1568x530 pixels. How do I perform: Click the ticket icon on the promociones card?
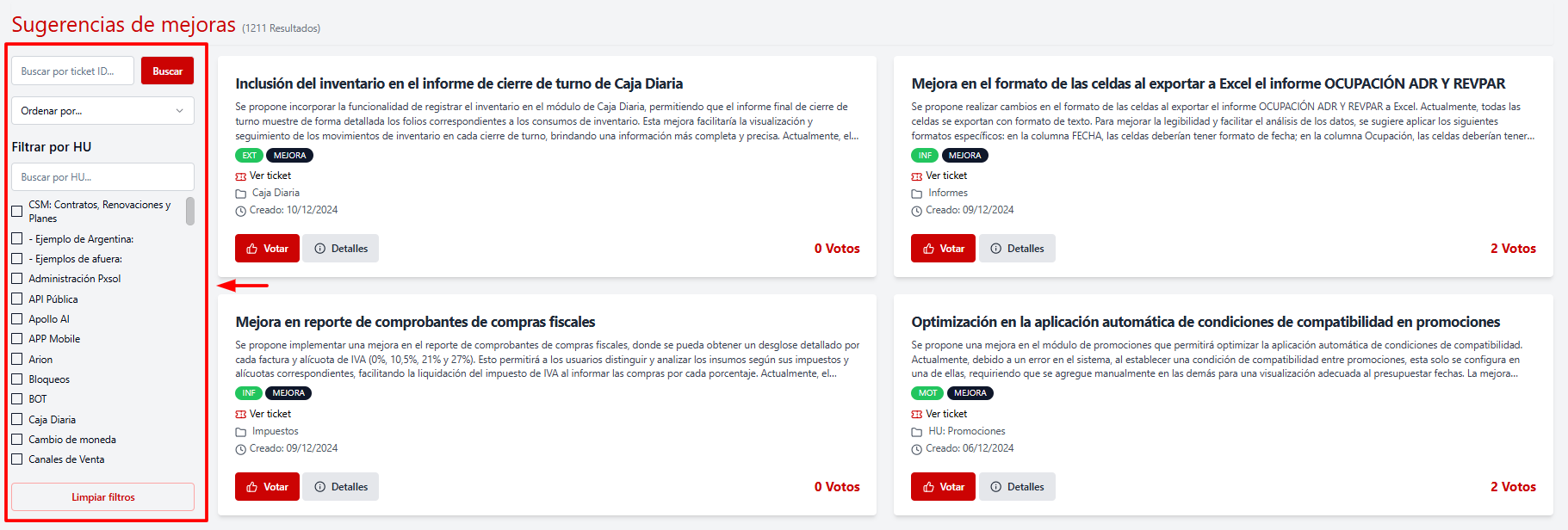(917, 415)
